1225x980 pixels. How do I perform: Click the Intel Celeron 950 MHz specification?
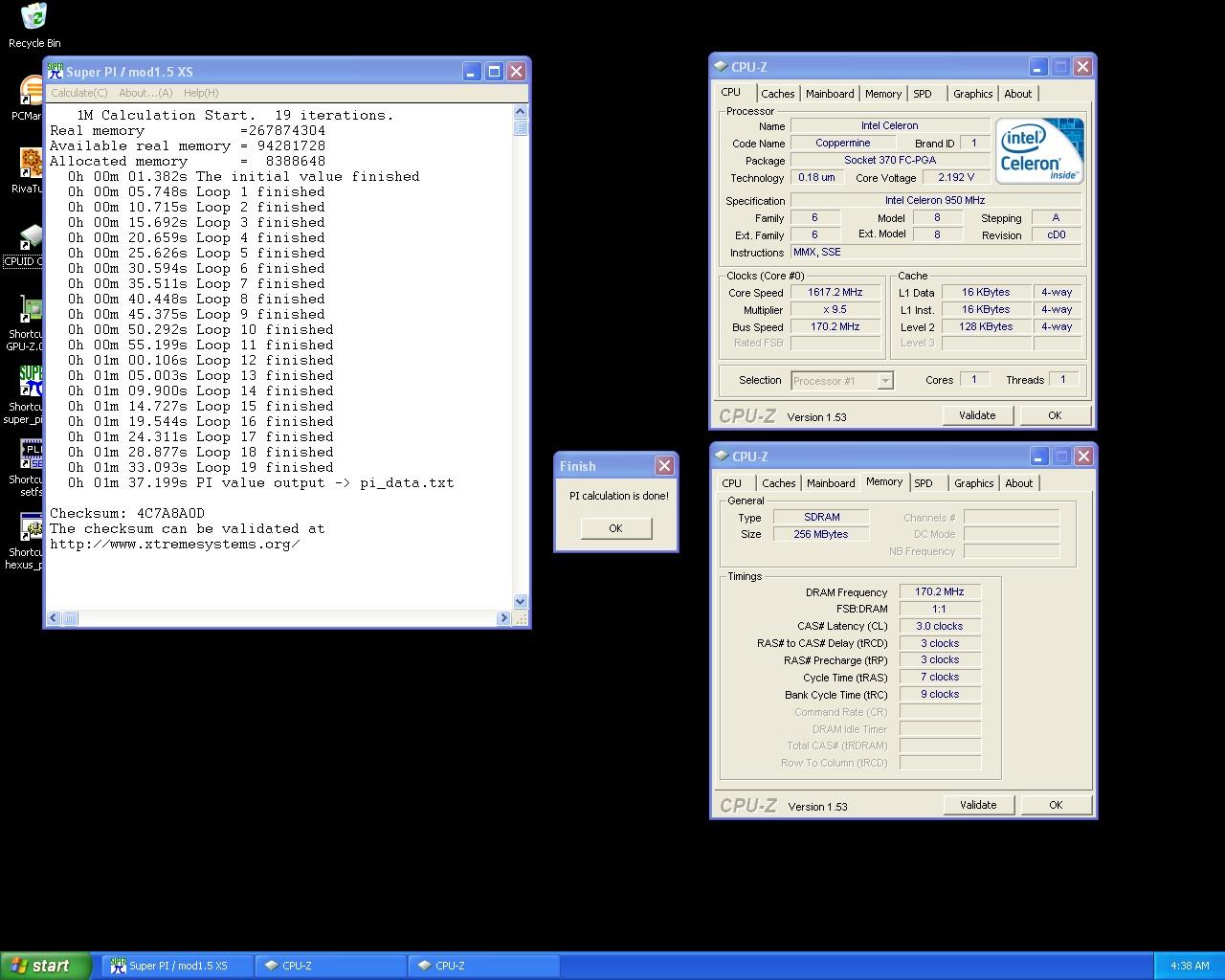click(x=935, y=200)
